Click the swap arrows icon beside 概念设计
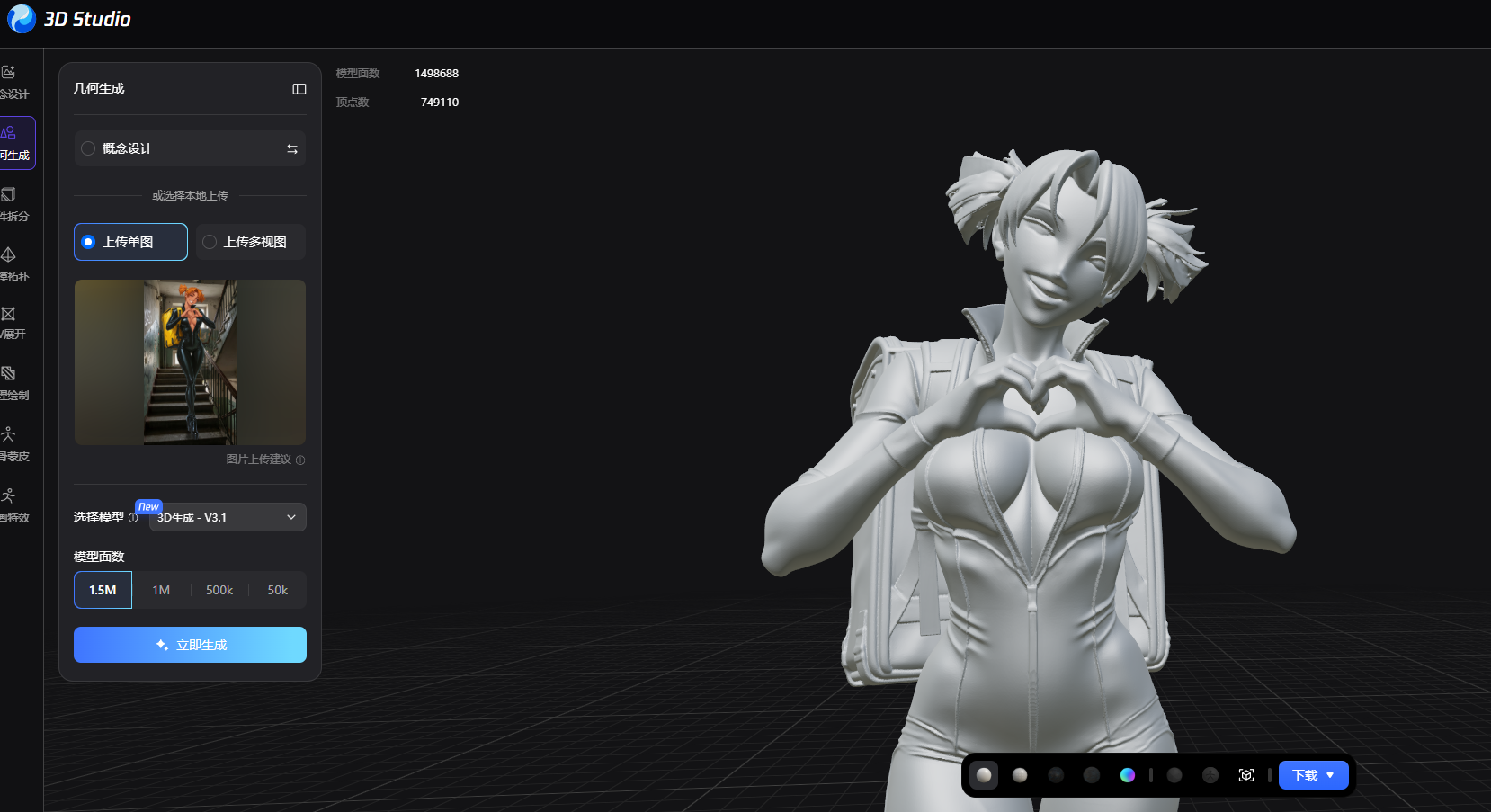1491x812 pixels. [292, 149]
